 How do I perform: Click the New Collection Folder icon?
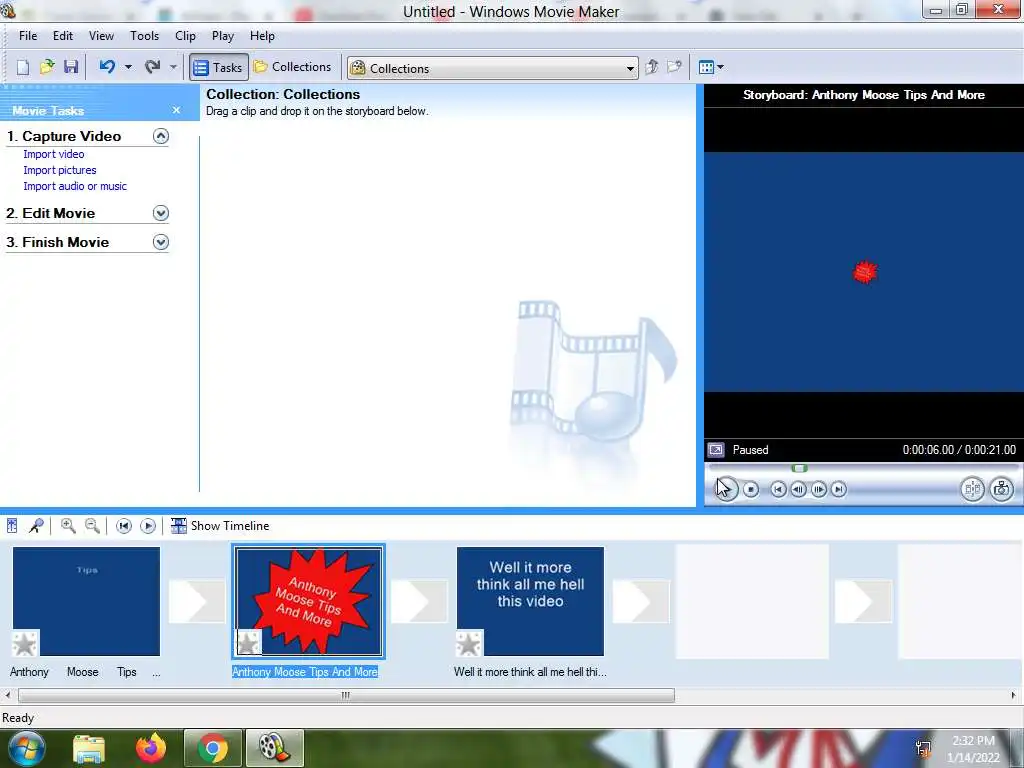pyautogui.click(x=674, y=67)
